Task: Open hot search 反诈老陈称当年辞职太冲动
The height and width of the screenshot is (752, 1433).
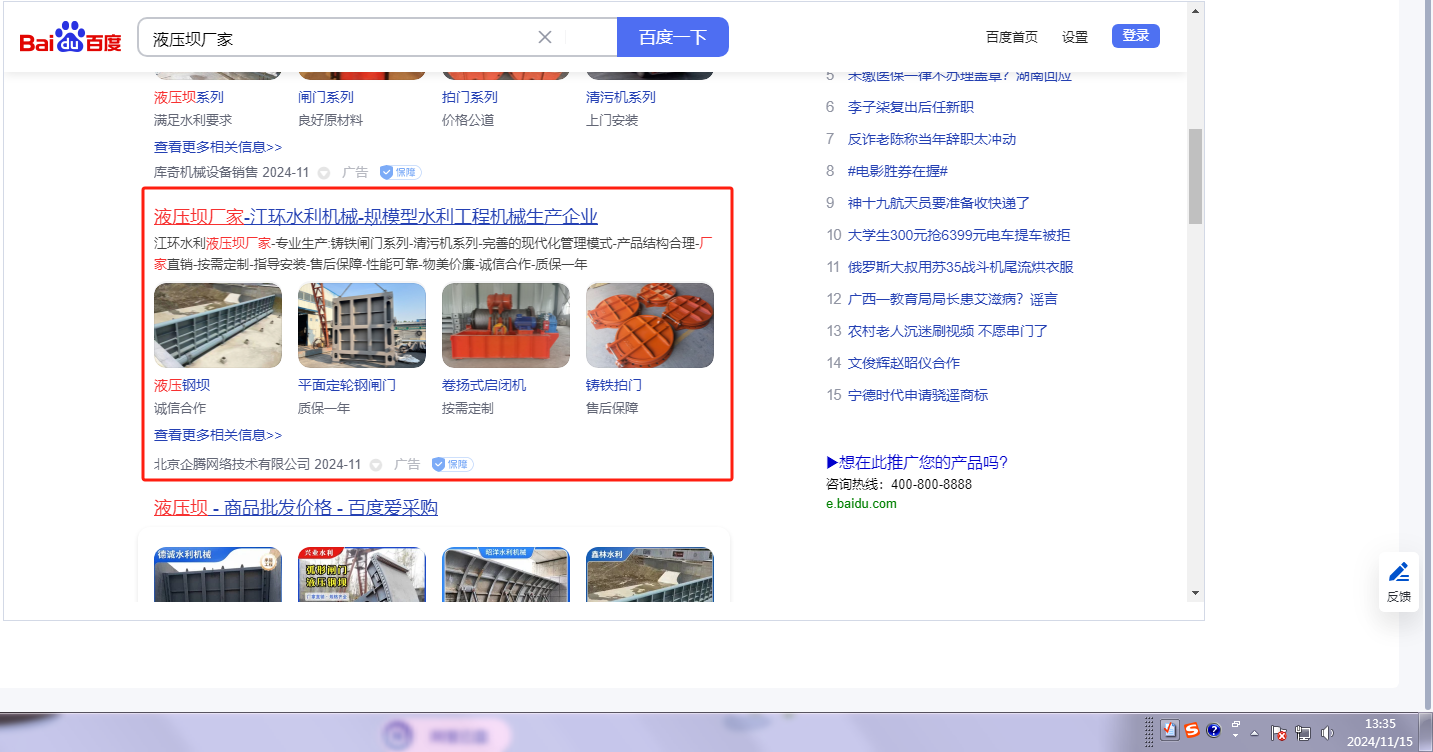Action: click(932, 139)
